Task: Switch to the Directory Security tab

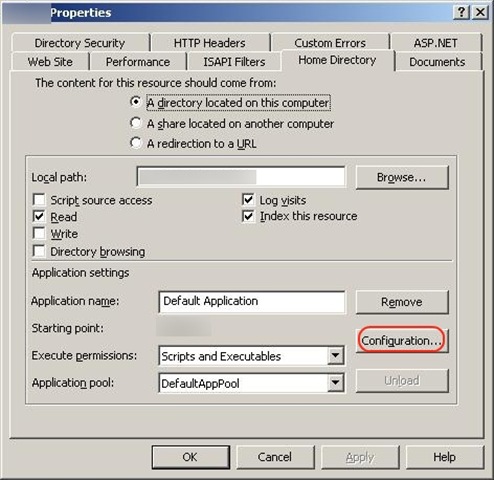Action: tap(80, 43)
